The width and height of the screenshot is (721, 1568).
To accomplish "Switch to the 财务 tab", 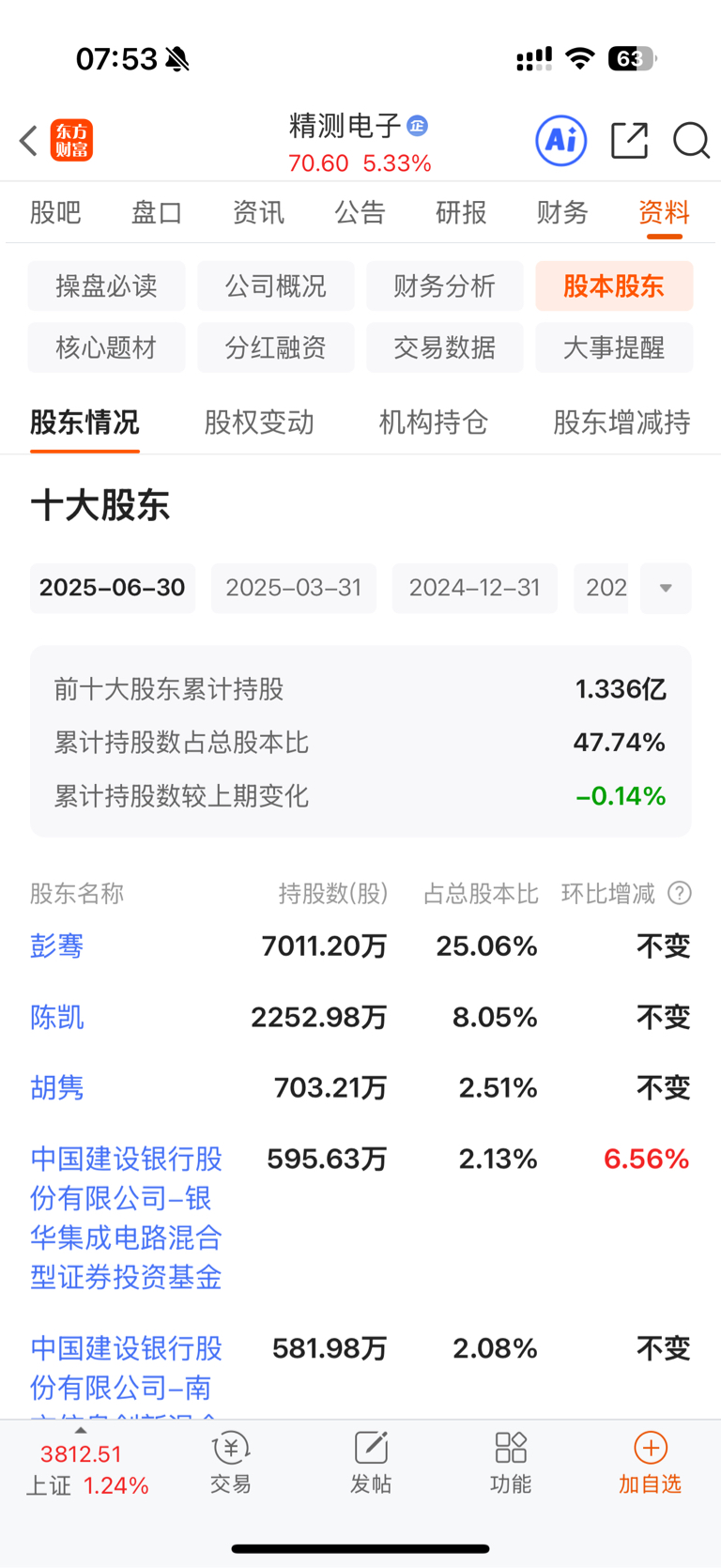I will pos(562,212).
